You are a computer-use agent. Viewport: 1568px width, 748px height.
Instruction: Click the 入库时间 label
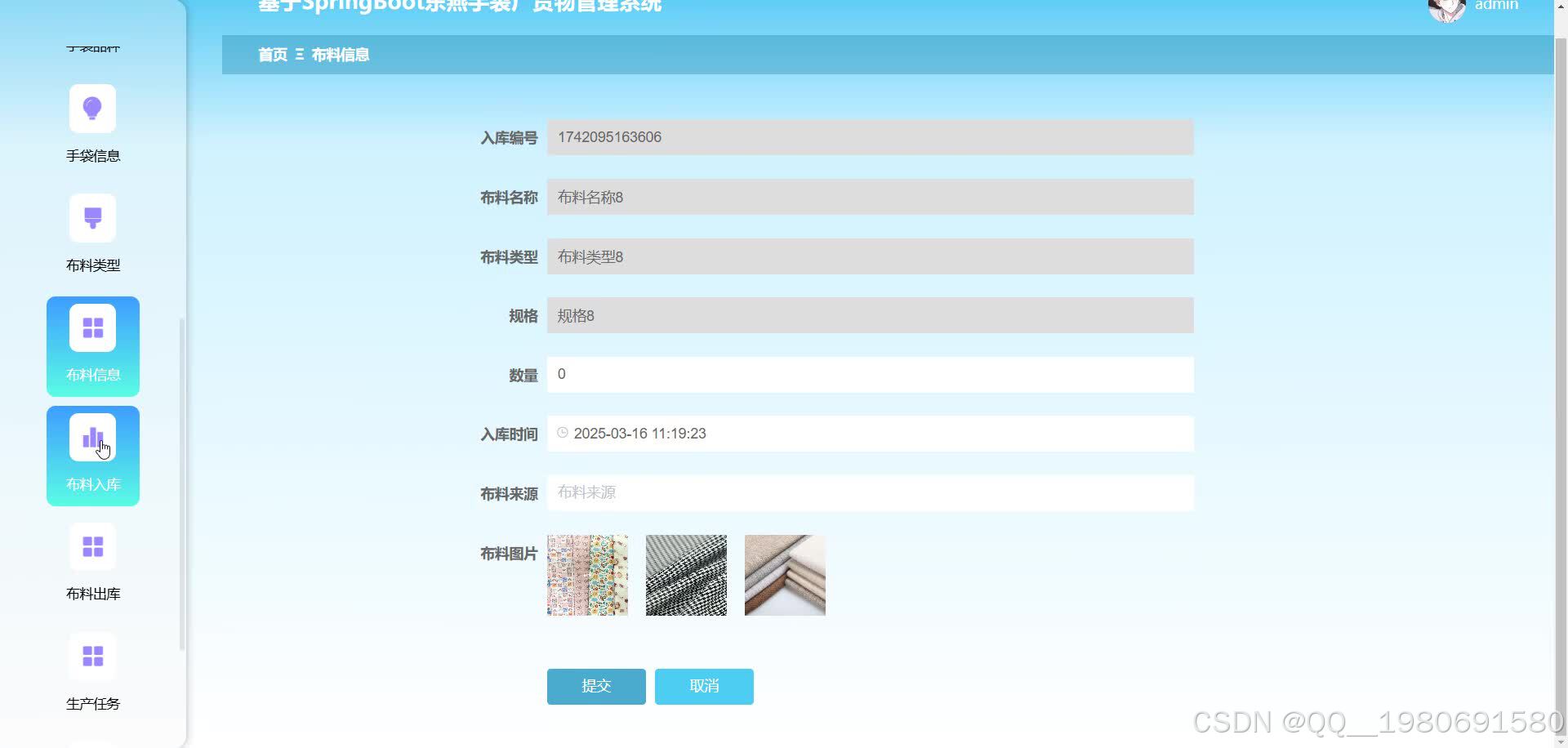pos(509,434)
